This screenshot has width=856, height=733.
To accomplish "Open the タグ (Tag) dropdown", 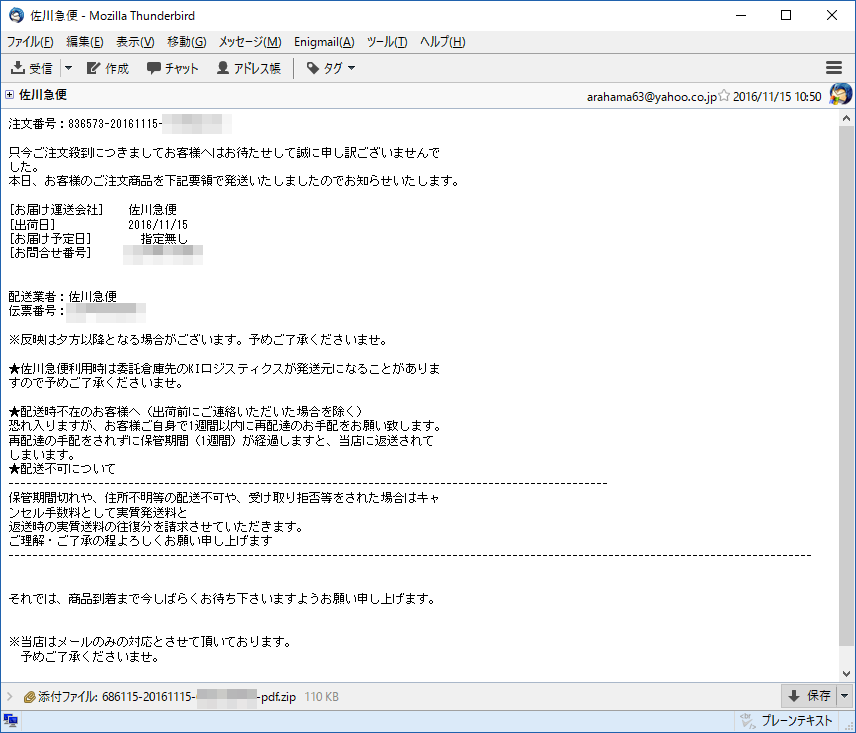I will coord(331,68).
